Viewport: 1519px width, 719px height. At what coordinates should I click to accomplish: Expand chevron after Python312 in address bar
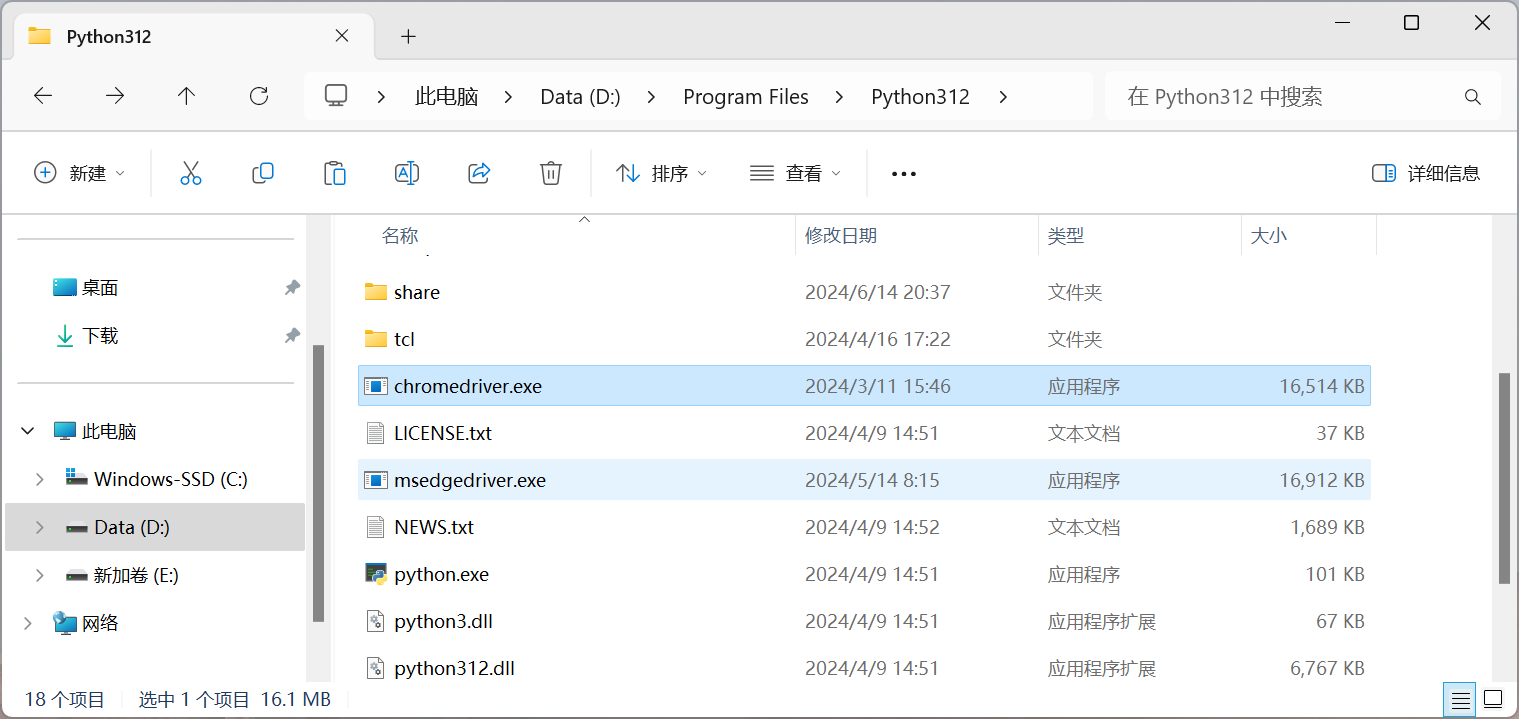pyautogui.click(x=1004, y=97)
